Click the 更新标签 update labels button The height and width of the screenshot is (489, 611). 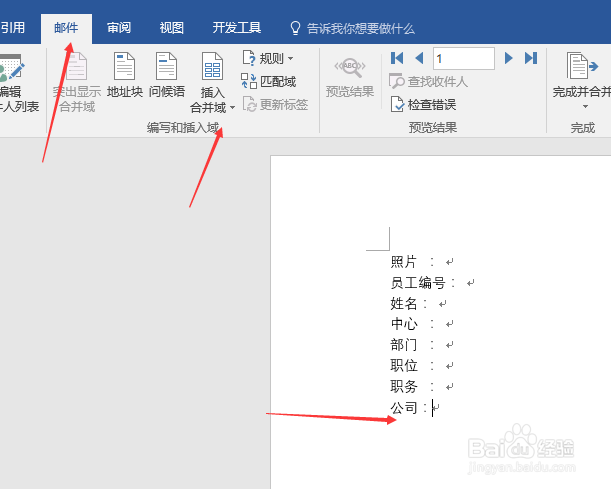[x=275, y=104]
